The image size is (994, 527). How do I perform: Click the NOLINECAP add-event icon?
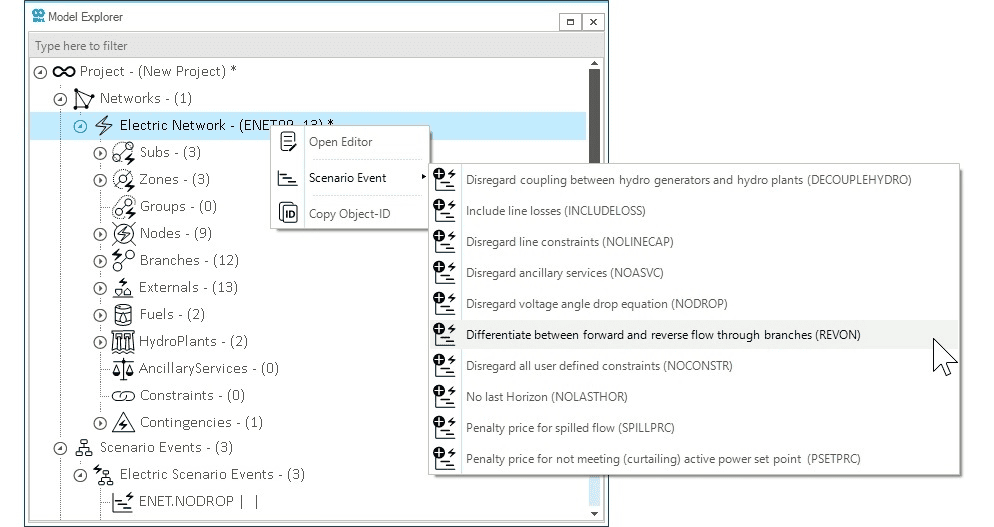pos(444,242)
